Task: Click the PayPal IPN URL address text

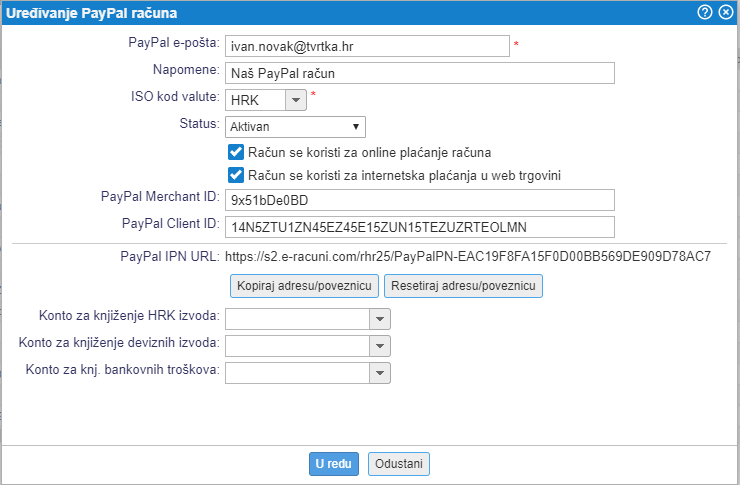Action: point(468,256)
